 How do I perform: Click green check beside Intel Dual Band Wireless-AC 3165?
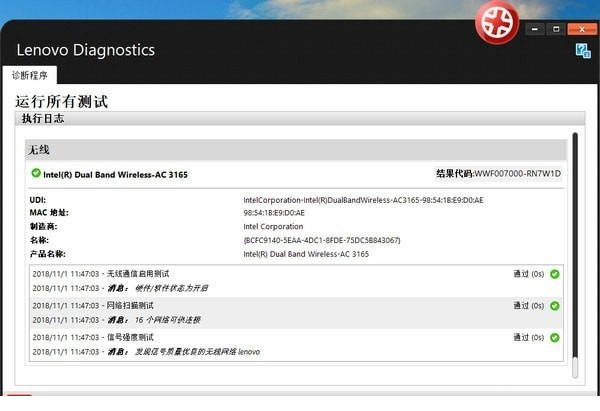[36, 173]
